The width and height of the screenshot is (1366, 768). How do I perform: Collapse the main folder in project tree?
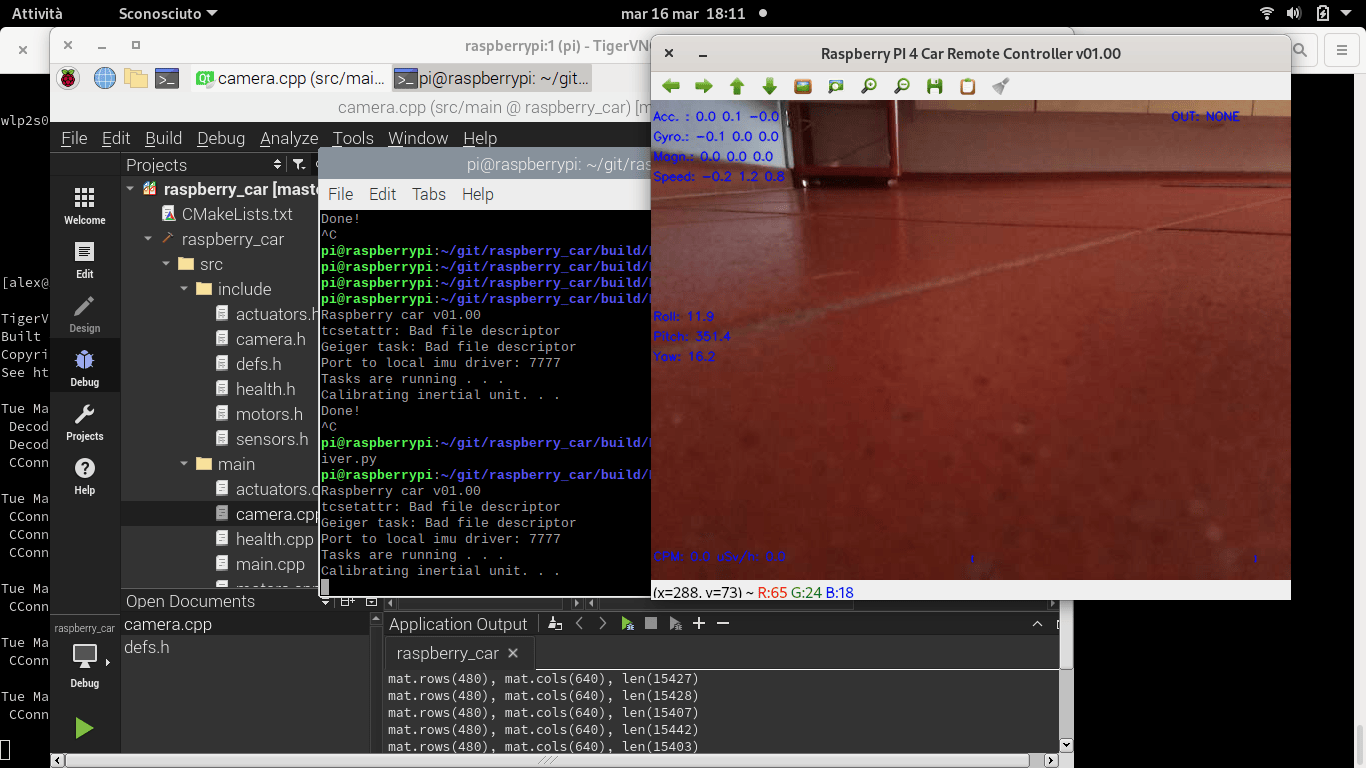184,464
